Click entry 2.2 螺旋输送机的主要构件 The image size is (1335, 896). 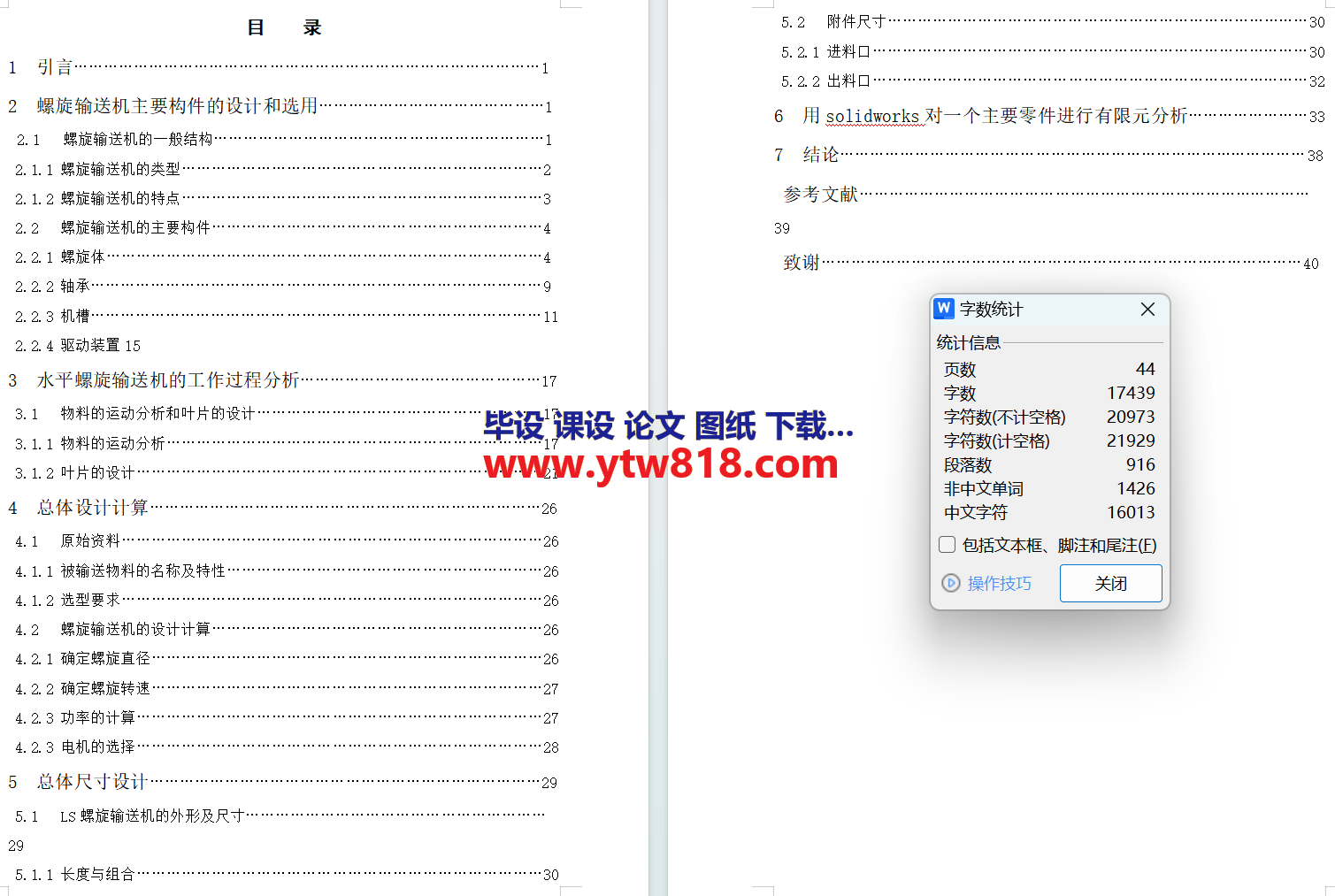click(283, 227)
